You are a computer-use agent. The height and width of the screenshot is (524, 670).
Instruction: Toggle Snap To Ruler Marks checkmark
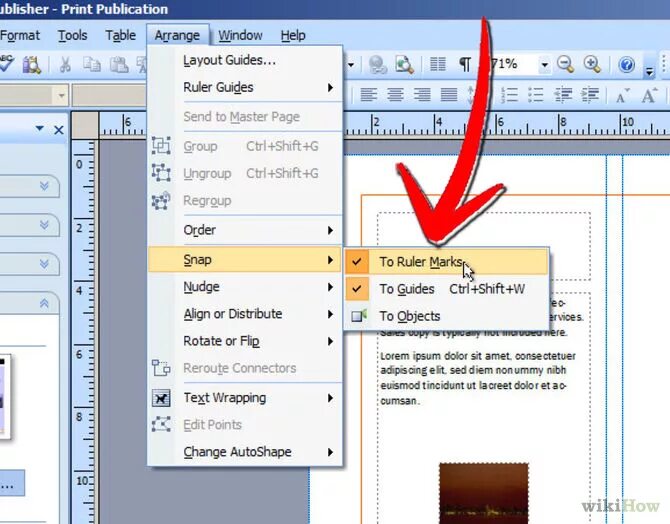357,261
